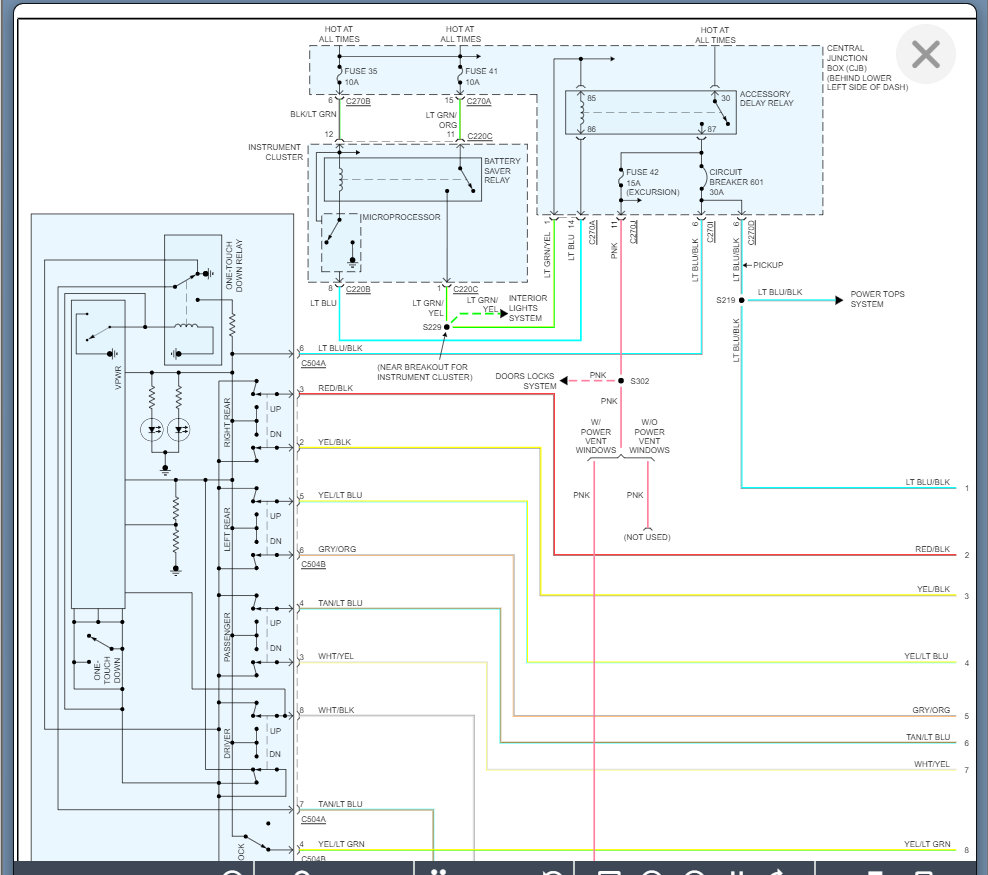Click the Doors Locks System label
988x875 pixels.
pos(526,381)
